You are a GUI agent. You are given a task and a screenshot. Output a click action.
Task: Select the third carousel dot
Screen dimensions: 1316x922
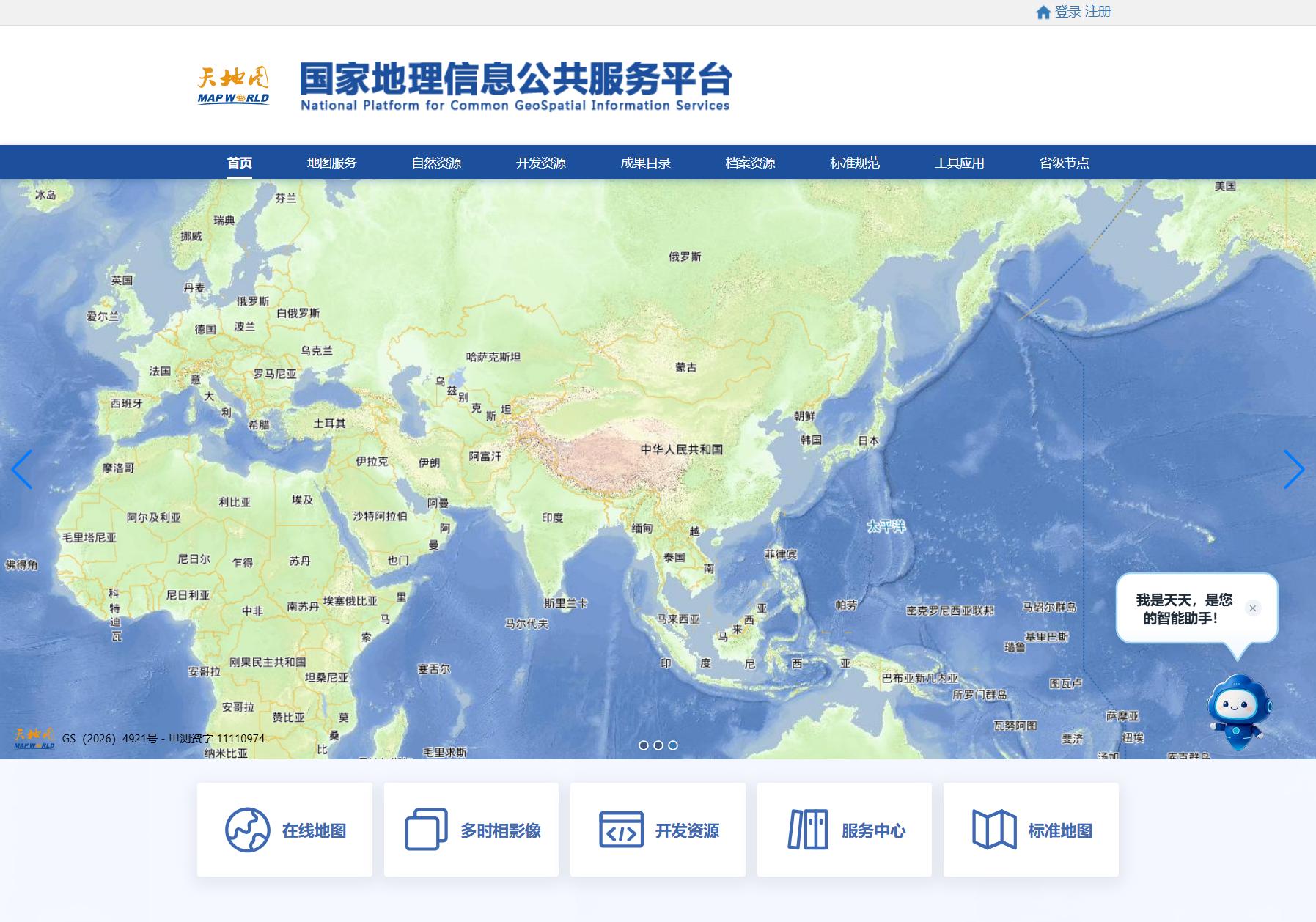[x=673, y=745]
